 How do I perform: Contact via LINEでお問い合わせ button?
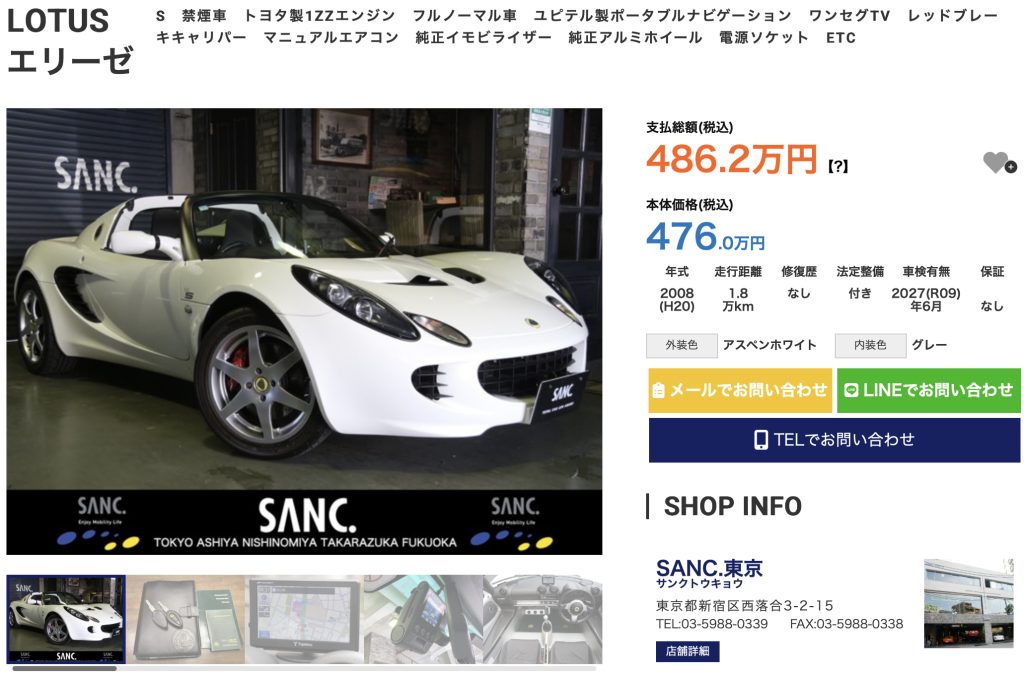[929, 390]
